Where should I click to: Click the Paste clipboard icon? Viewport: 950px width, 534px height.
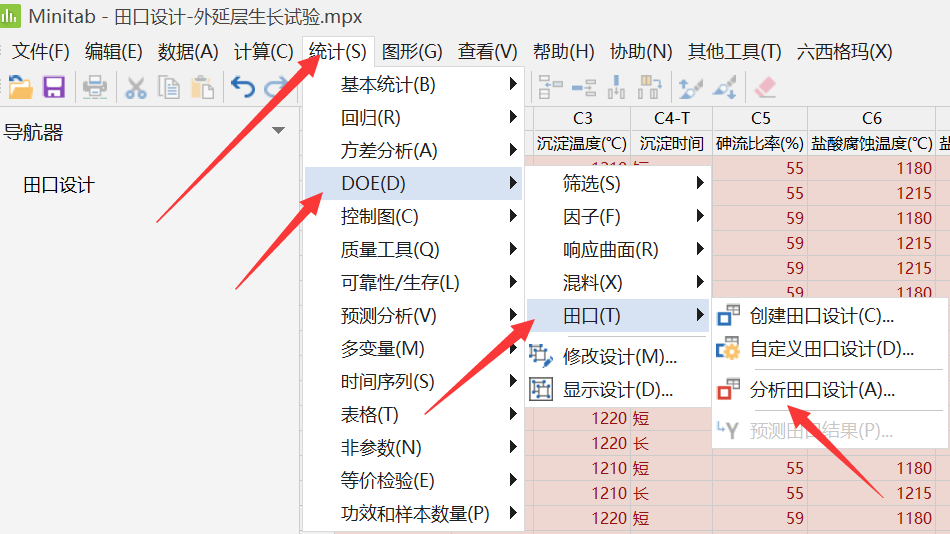pyautogui.click(x=202, y=87)
